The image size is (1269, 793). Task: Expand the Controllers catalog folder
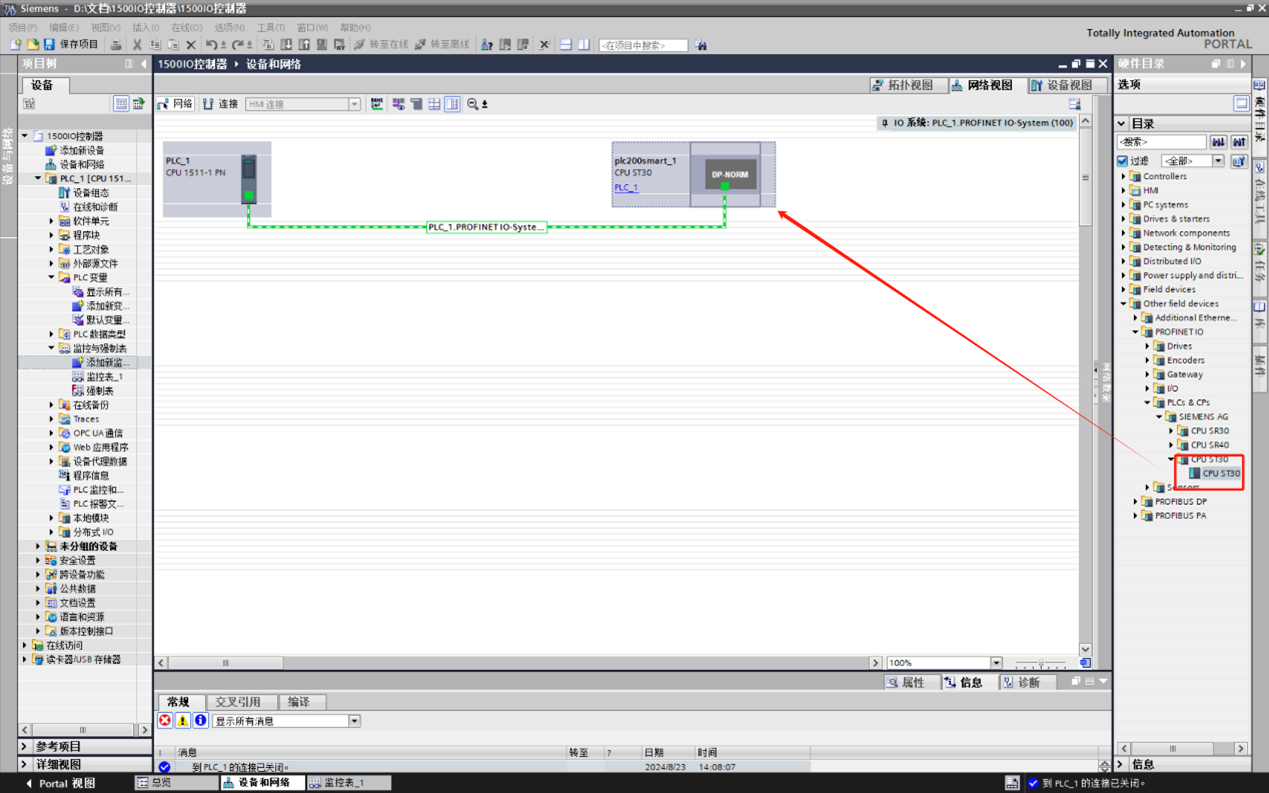(x=1124, y=176)
